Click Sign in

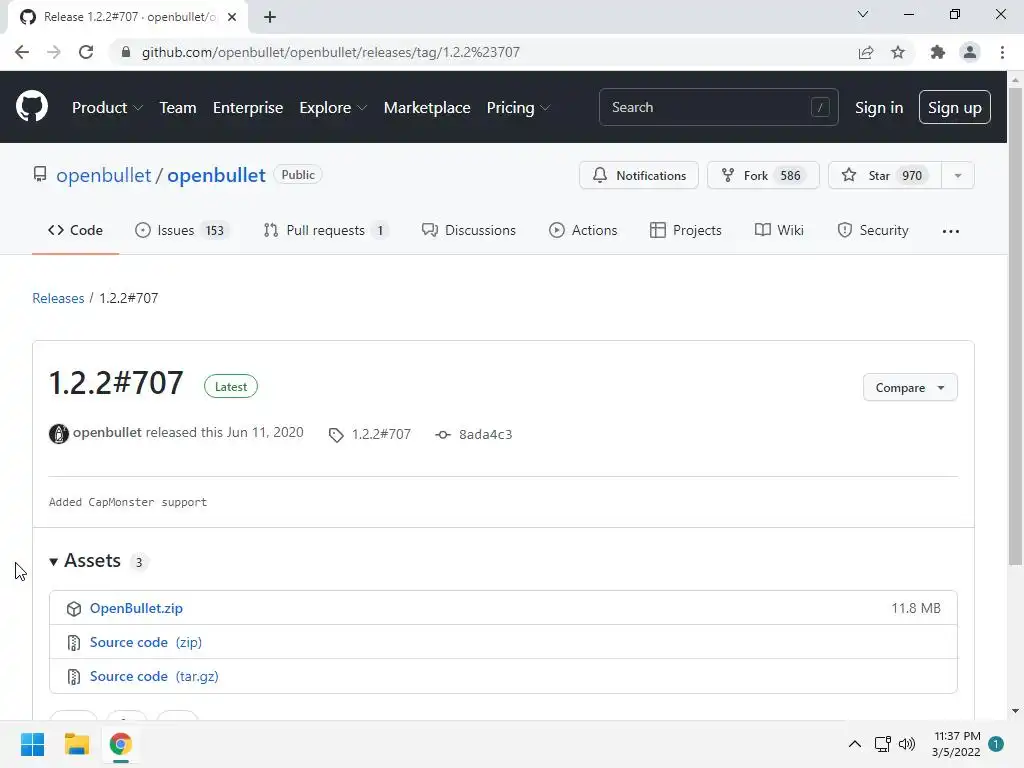[x=879, y=108]
